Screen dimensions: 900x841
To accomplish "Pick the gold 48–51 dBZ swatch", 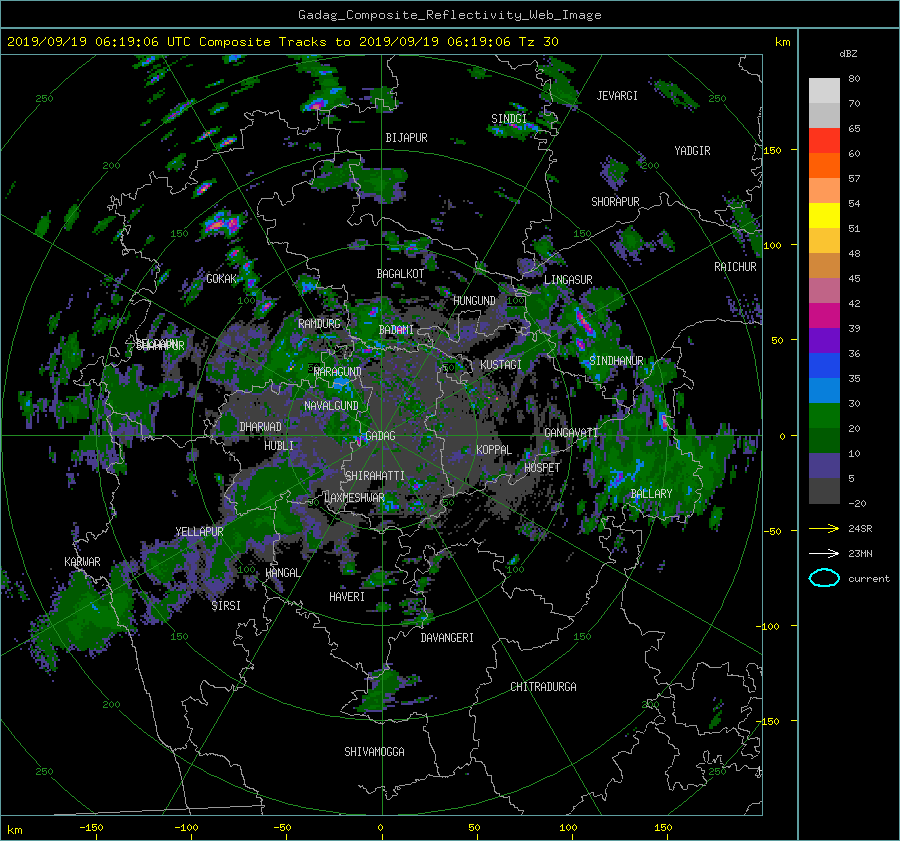I will (x=824, y=241).
